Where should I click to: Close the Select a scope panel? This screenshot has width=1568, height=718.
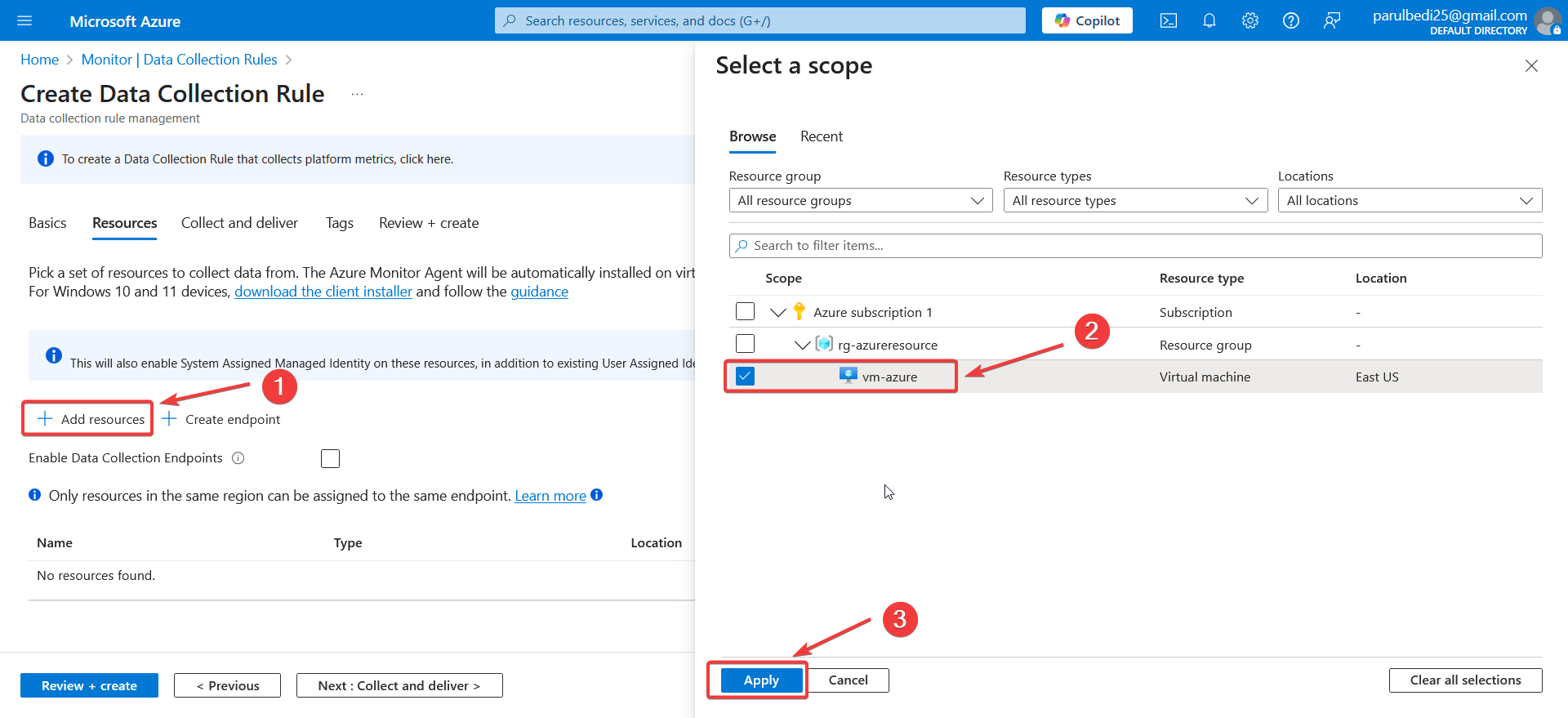[x=1531, y=65]
